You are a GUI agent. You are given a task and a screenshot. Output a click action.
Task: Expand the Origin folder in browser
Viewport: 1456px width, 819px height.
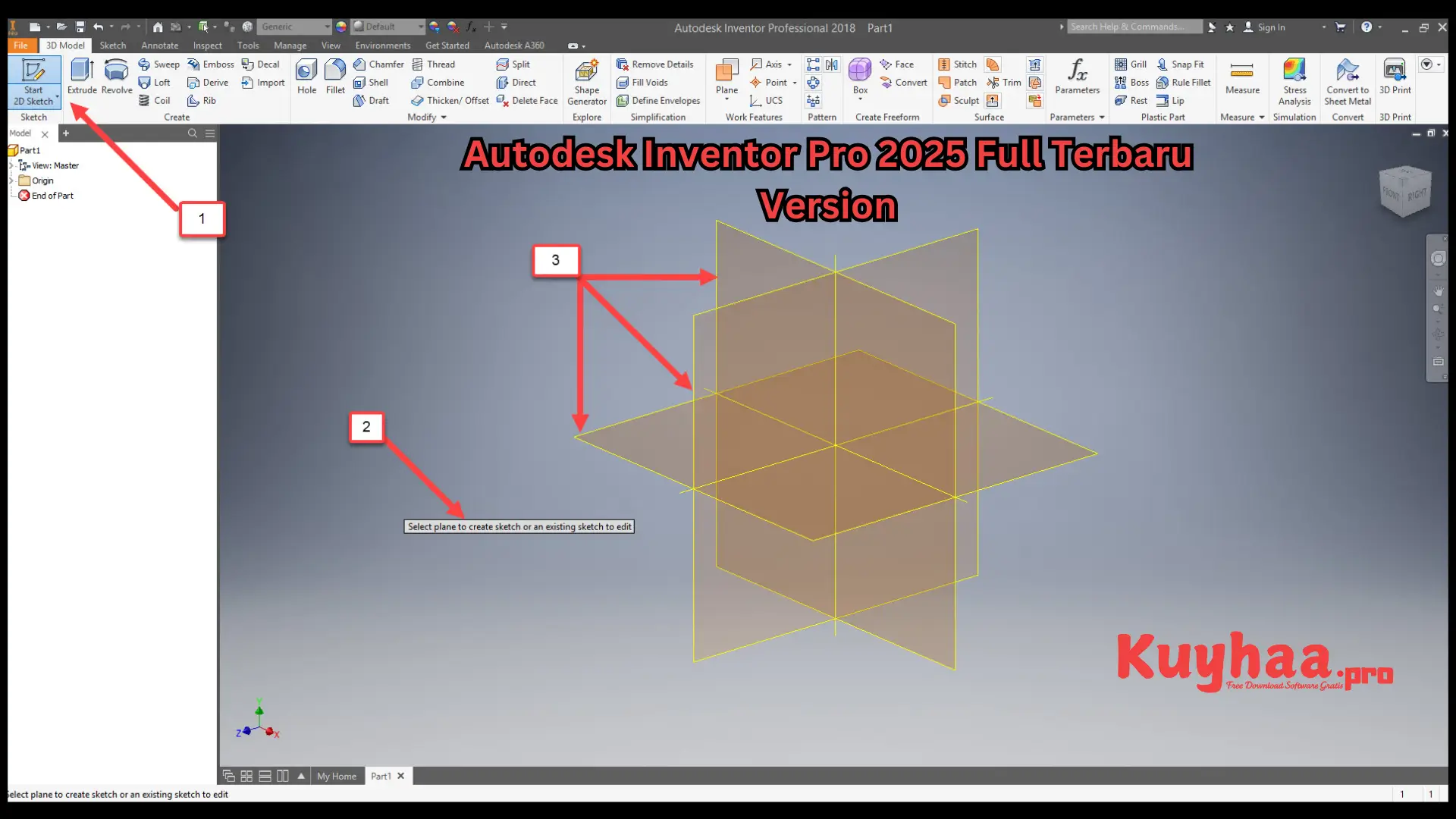(11, 180)
